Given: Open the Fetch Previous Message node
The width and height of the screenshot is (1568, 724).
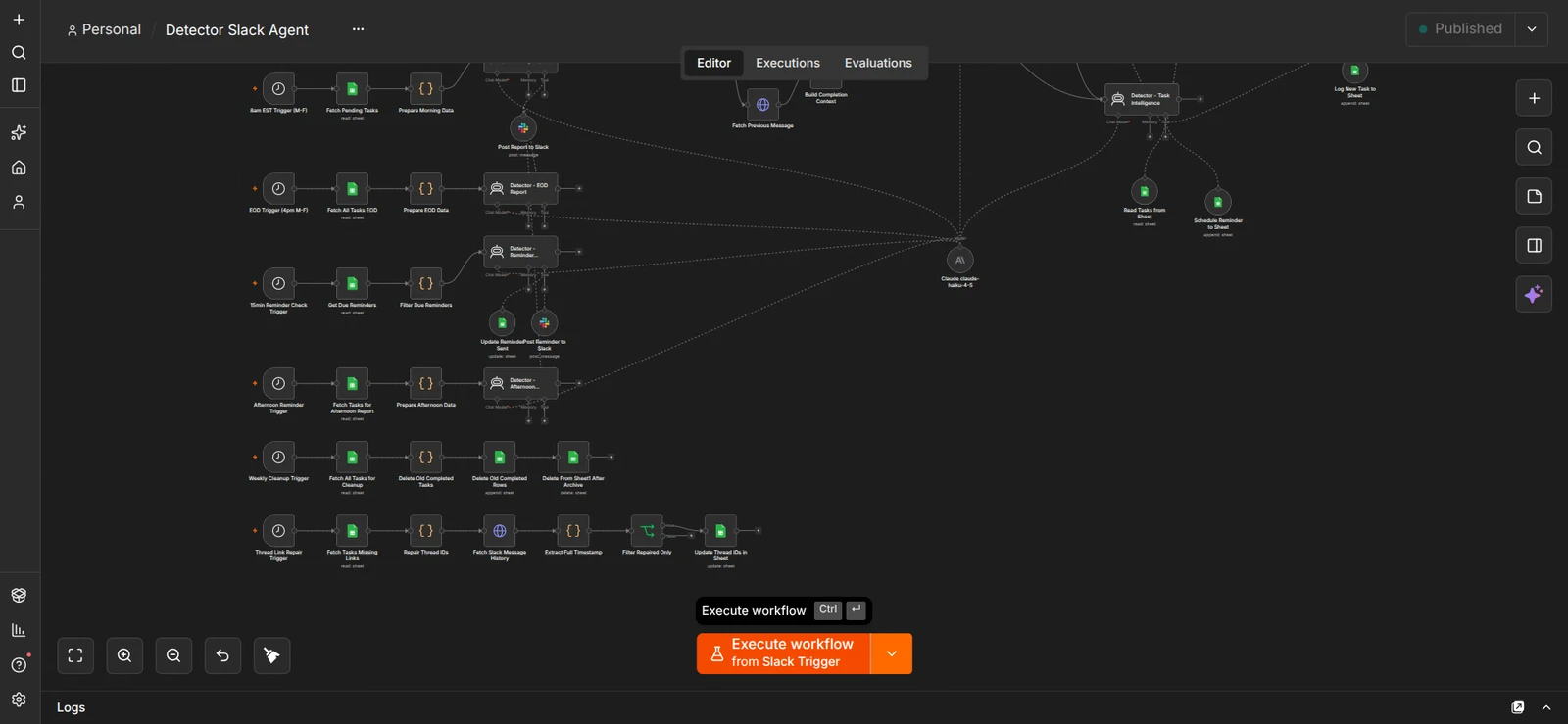Looking at the screenshot, I should 762,105.
